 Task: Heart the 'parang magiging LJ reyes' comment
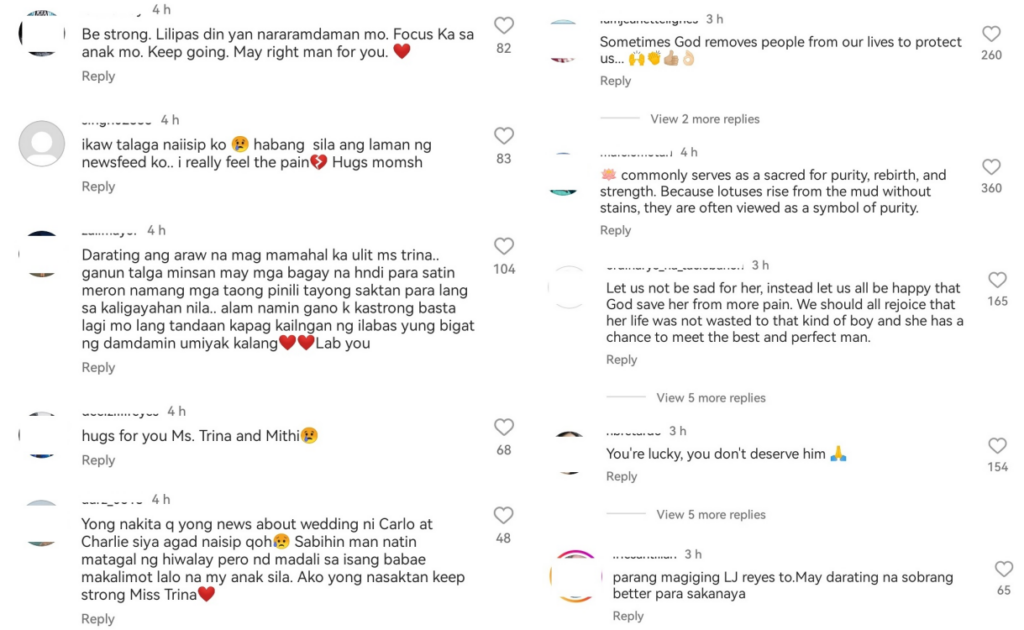pyautogui.click(x=1003, y=569)
